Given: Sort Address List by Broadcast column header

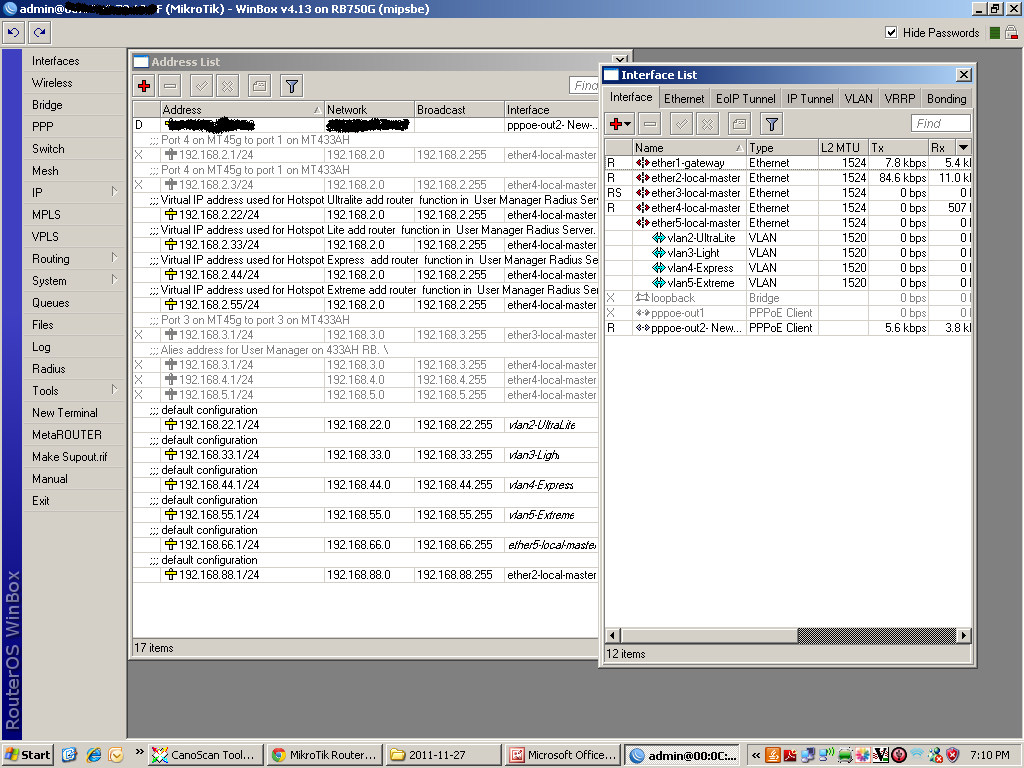Looking at the screenshot, I should tap(459, 110).
